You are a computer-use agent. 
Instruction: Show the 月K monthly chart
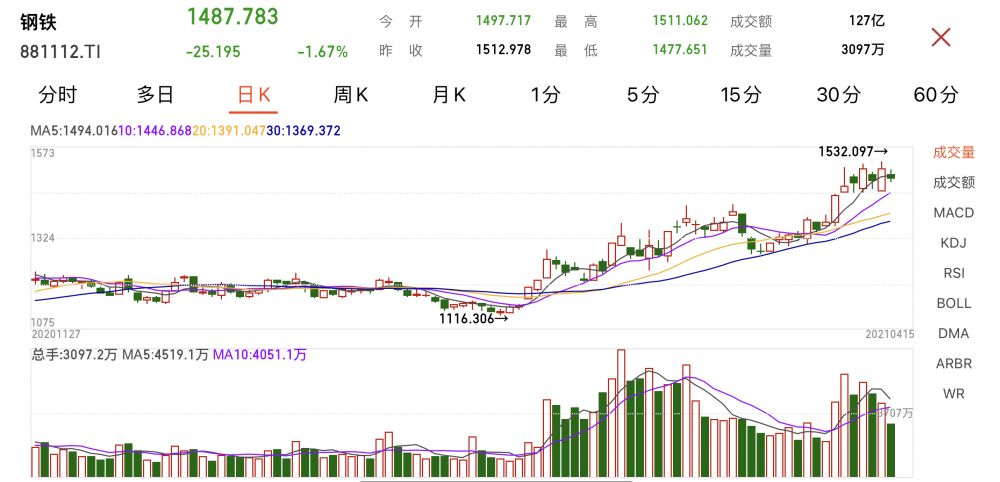point(449,95)
